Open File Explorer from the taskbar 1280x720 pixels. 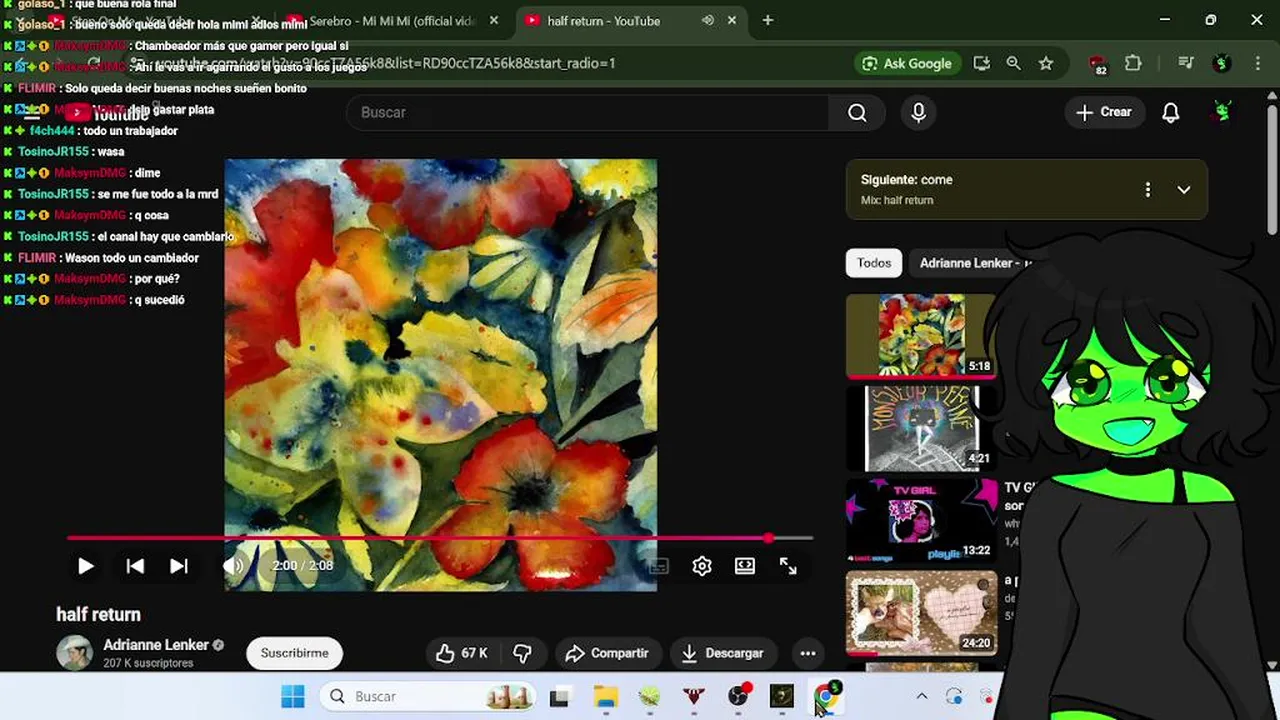coord(605,696)
